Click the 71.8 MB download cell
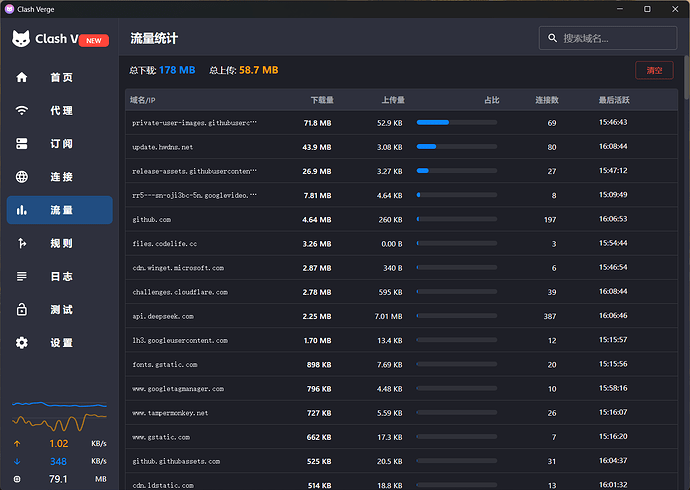The image size is (690, 490). point(317,123)
